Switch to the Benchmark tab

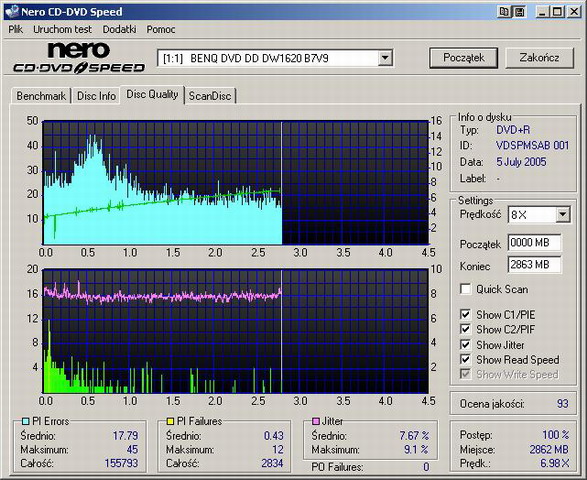[41, 96]
